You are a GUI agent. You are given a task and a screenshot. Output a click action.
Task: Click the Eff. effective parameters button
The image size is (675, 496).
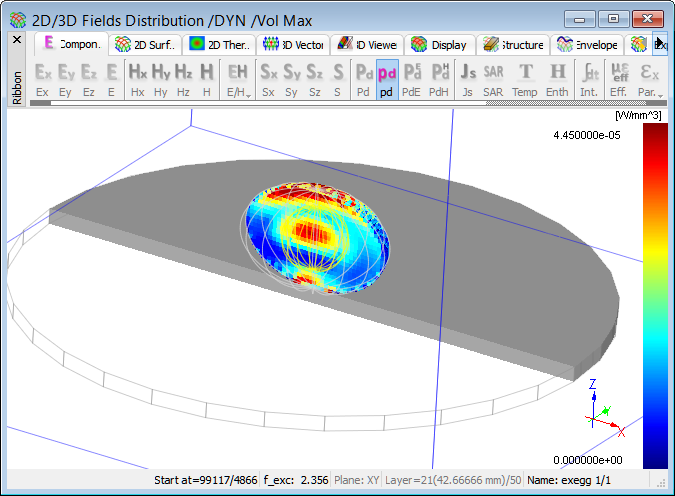pyautogui.click(x=619, y=78)
